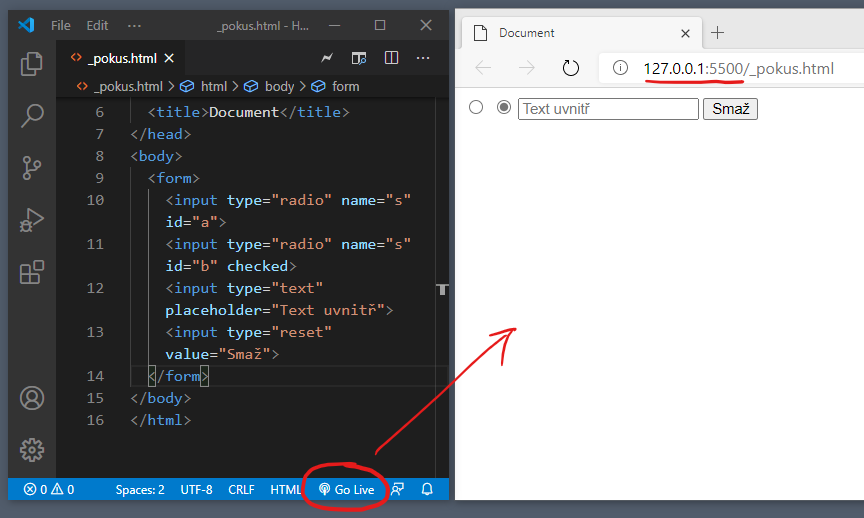The image size is (864, 518).
Task: Open More Actions ellipsis in editor toolbar
Action: click(423, 58)
